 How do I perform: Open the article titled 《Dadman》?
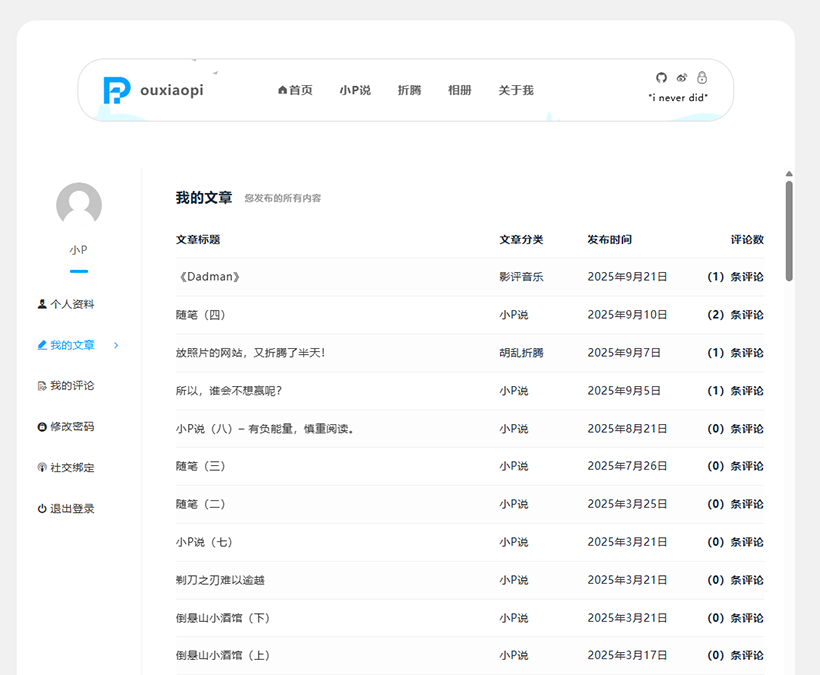[208, 277]
